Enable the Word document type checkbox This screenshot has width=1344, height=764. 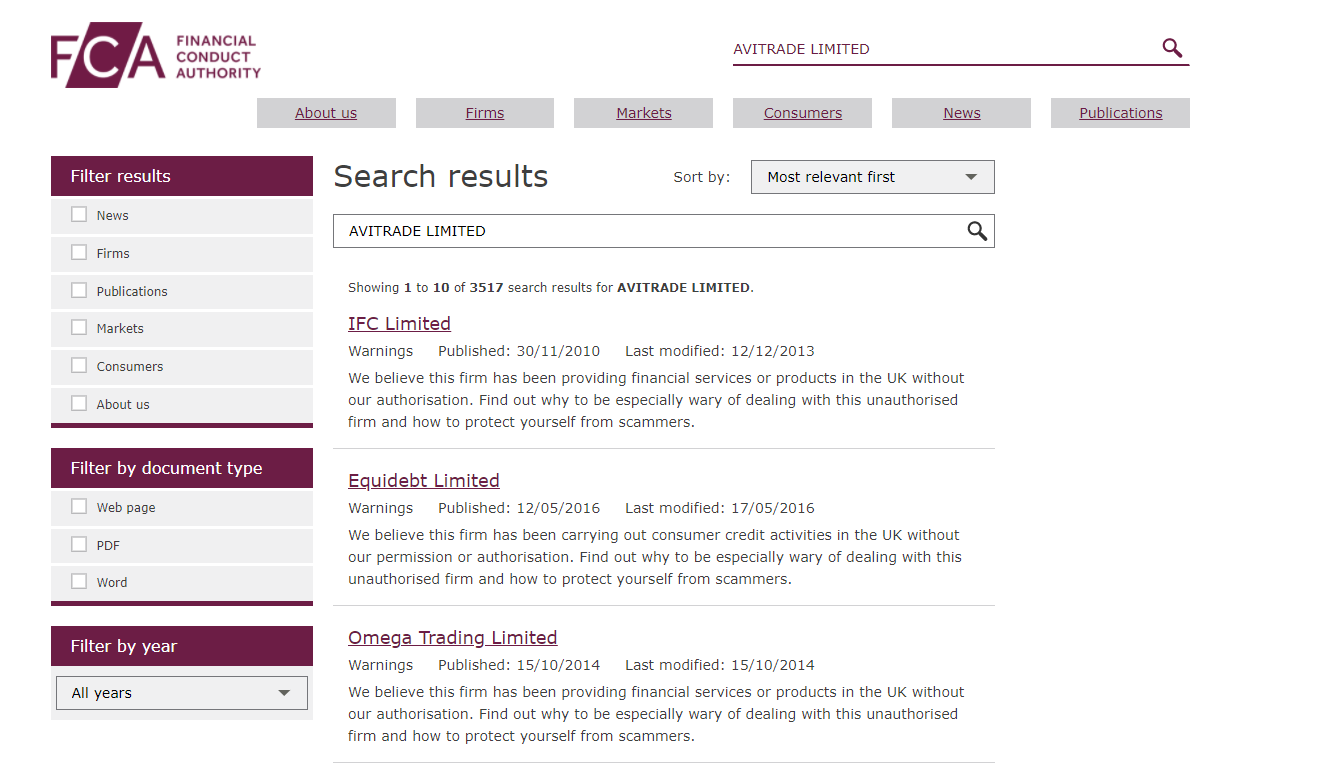(x=79, y=581)
